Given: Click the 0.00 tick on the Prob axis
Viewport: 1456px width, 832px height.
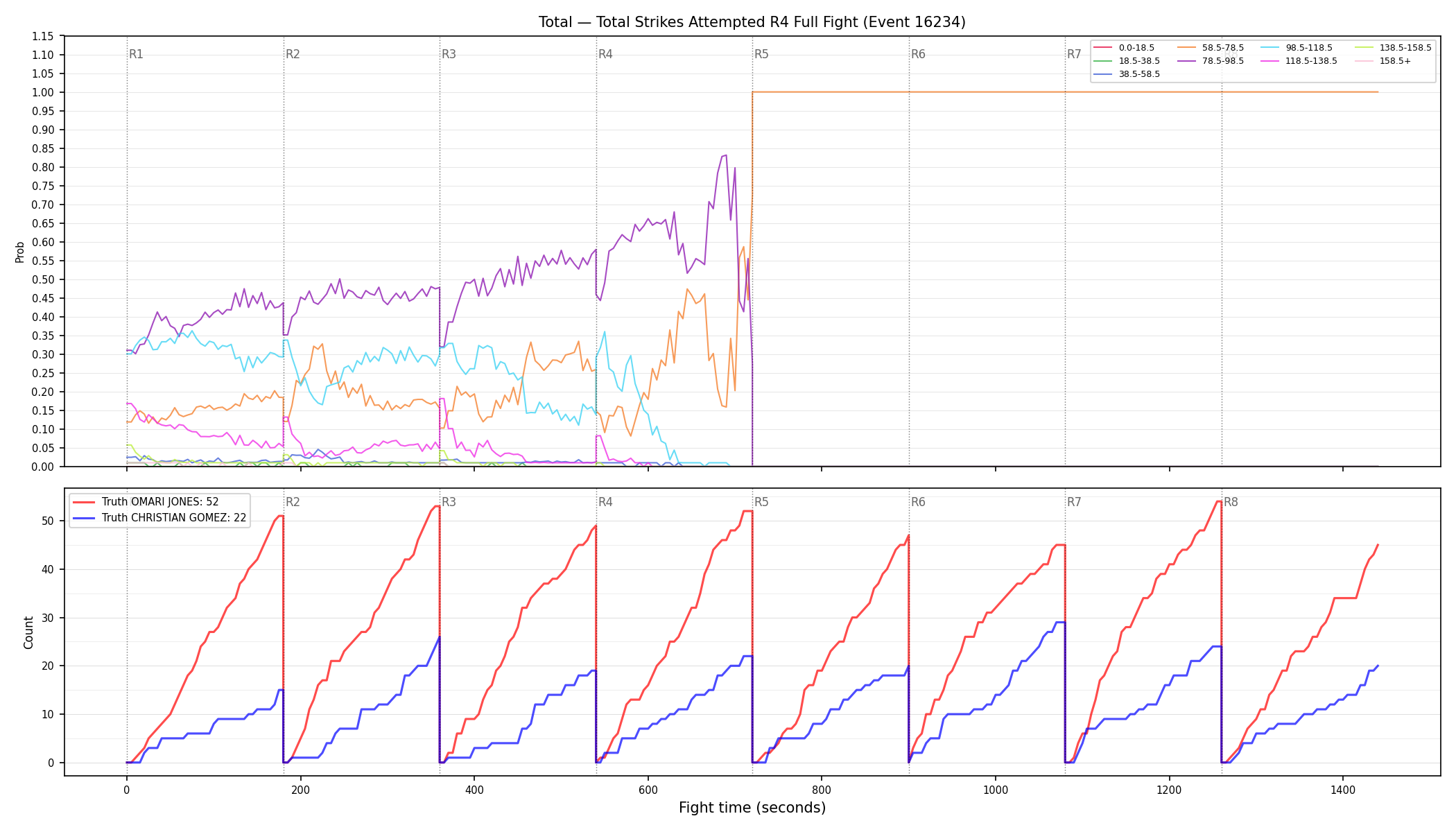Looking at the screenshot, I should (x=43, y=467).
